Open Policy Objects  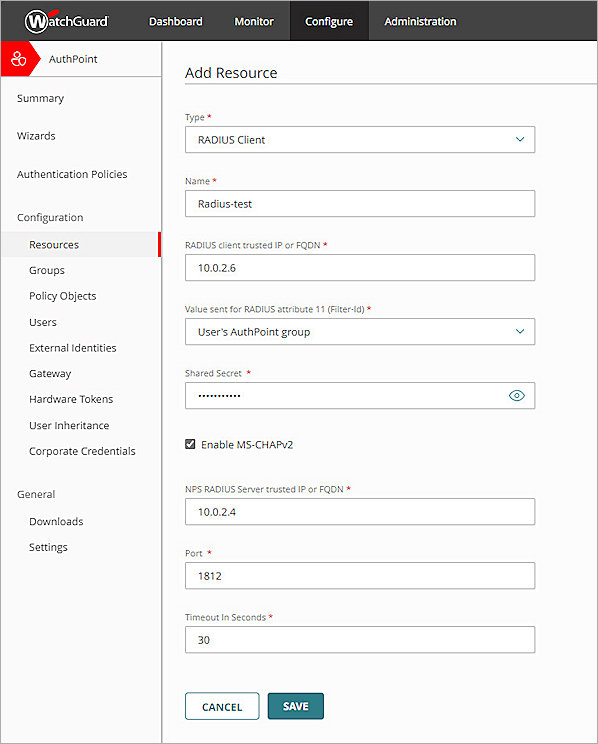tap(63, 296)
